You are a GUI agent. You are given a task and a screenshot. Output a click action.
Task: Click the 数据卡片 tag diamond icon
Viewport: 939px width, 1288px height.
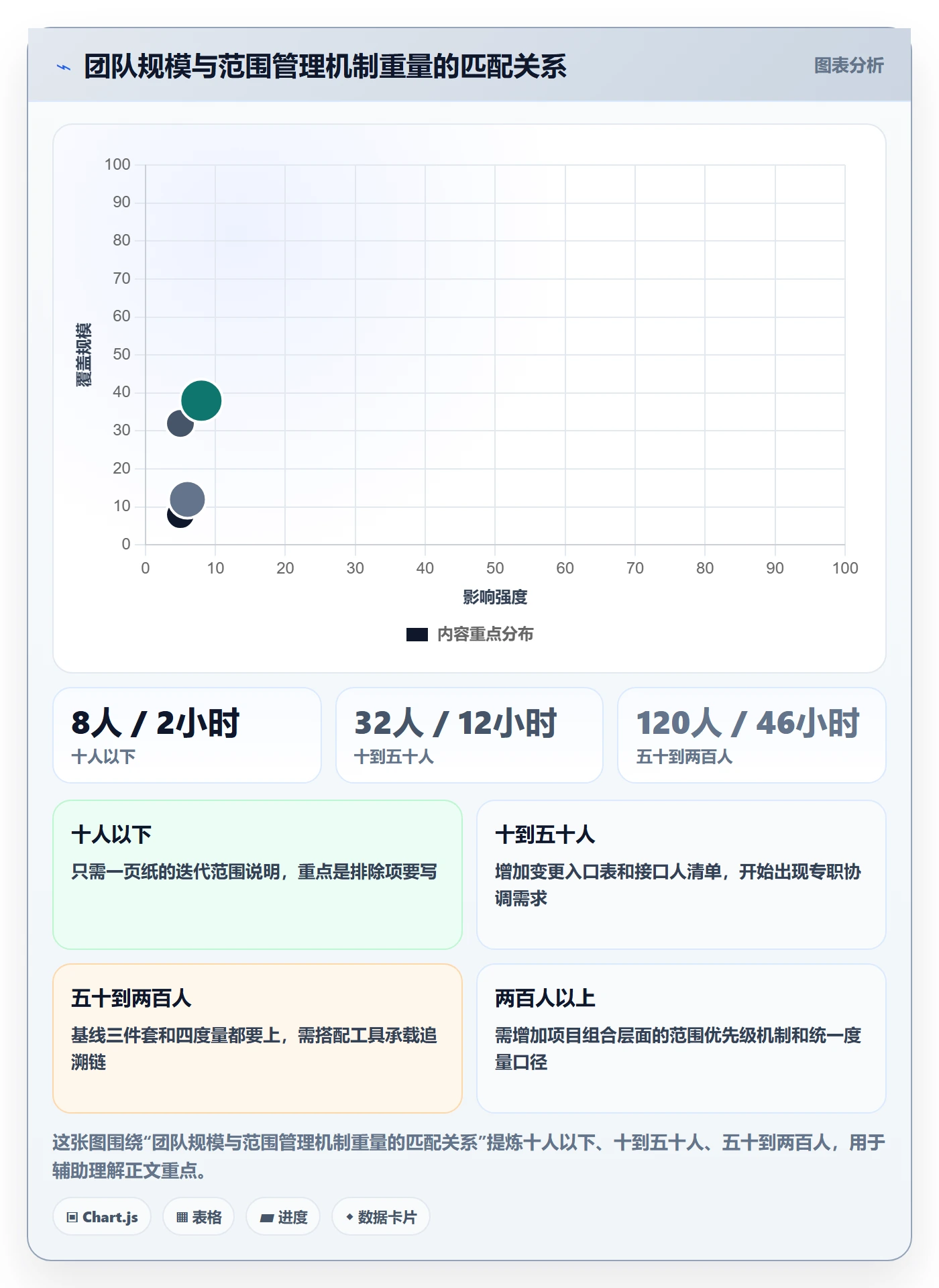(349, 1216)
